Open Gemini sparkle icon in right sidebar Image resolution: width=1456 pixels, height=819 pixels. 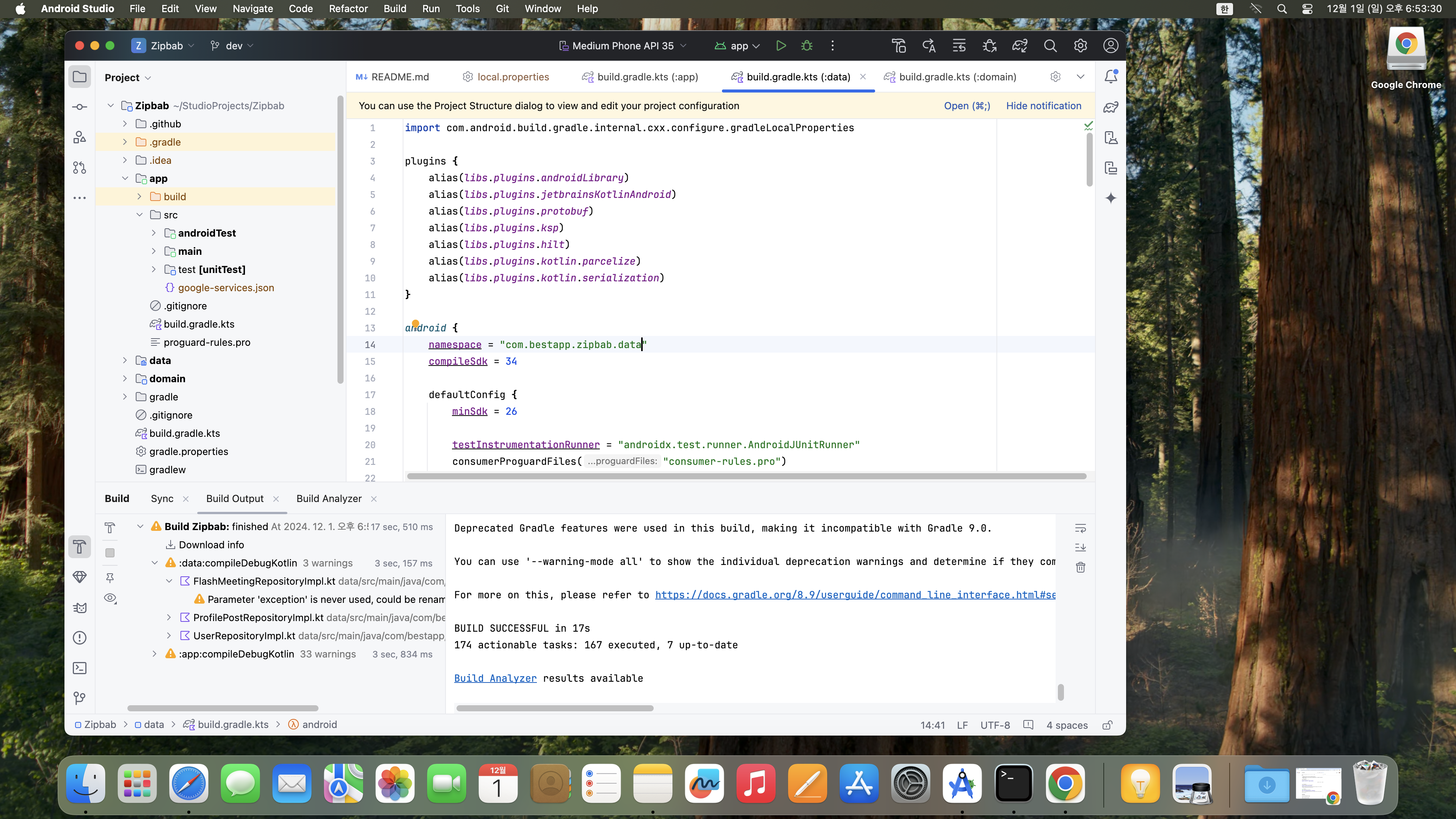coord(1111,198)
